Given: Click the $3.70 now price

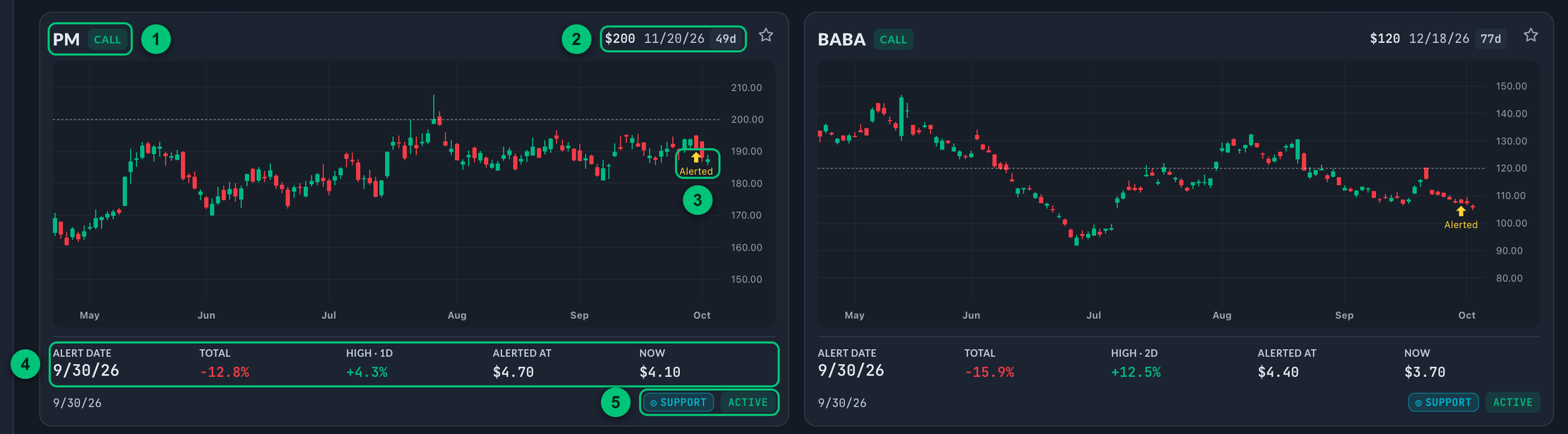Looking at the screenshot, I should pos(1425,372).
